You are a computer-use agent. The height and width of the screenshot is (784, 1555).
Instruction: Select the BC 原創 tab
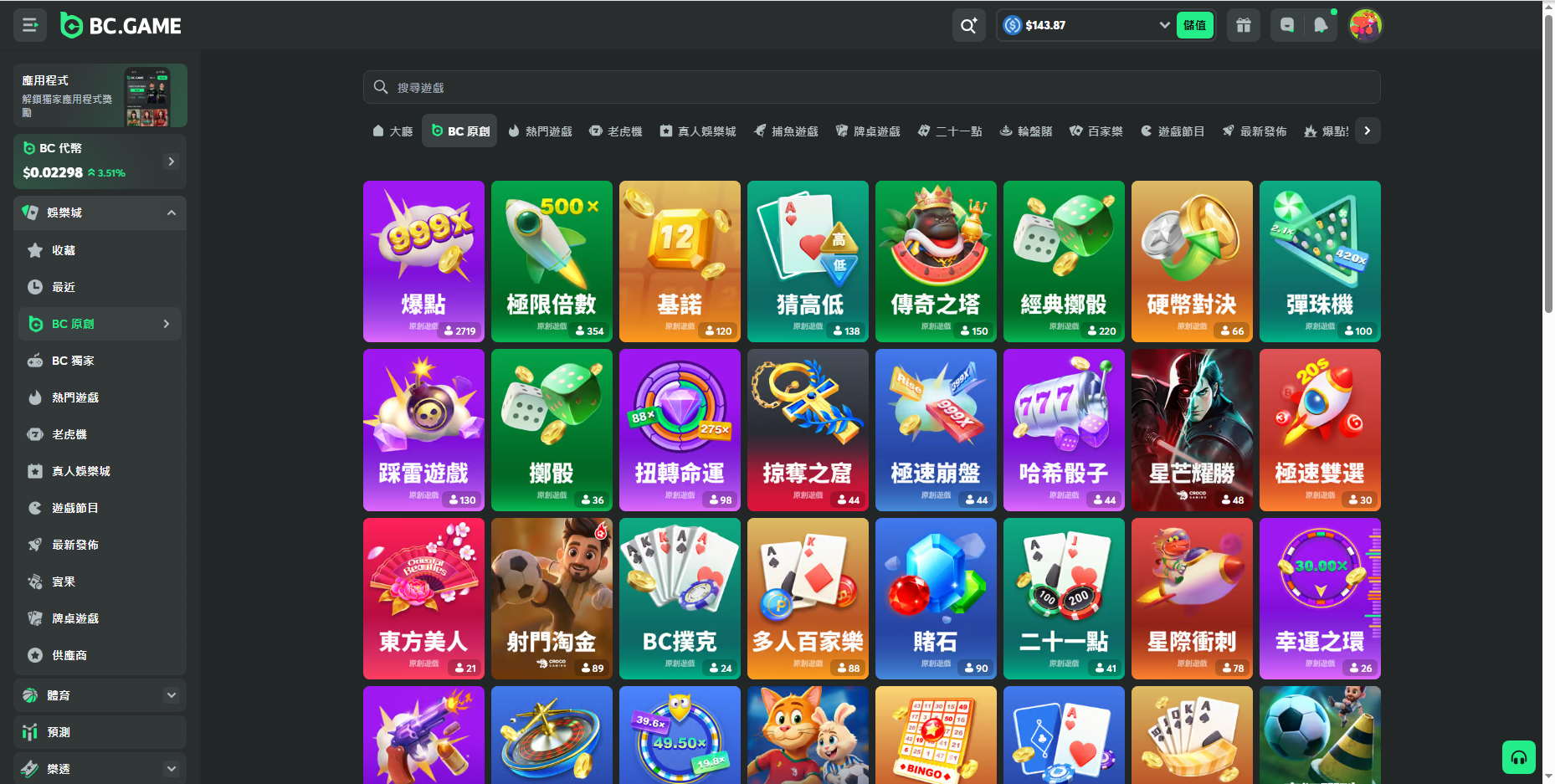459,131
